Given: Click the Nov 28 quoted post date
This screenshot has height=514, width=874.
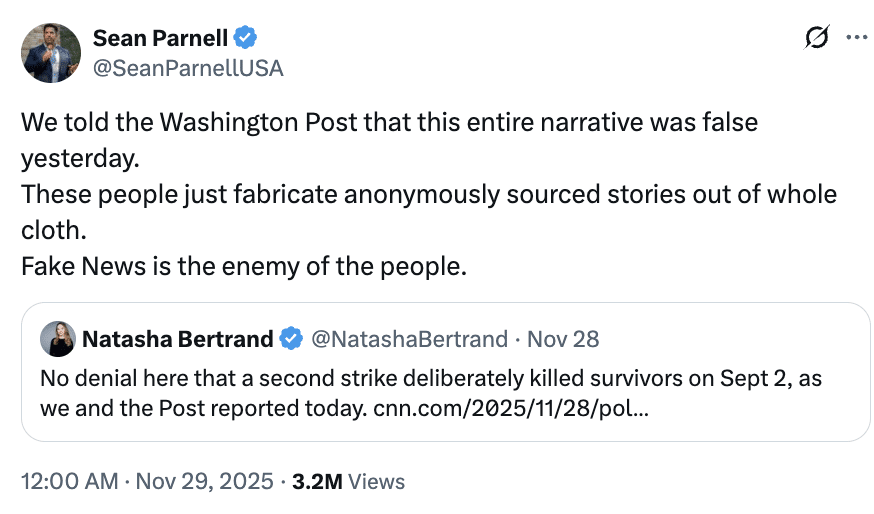Looking at the screenshot, I should click(563, 339).
